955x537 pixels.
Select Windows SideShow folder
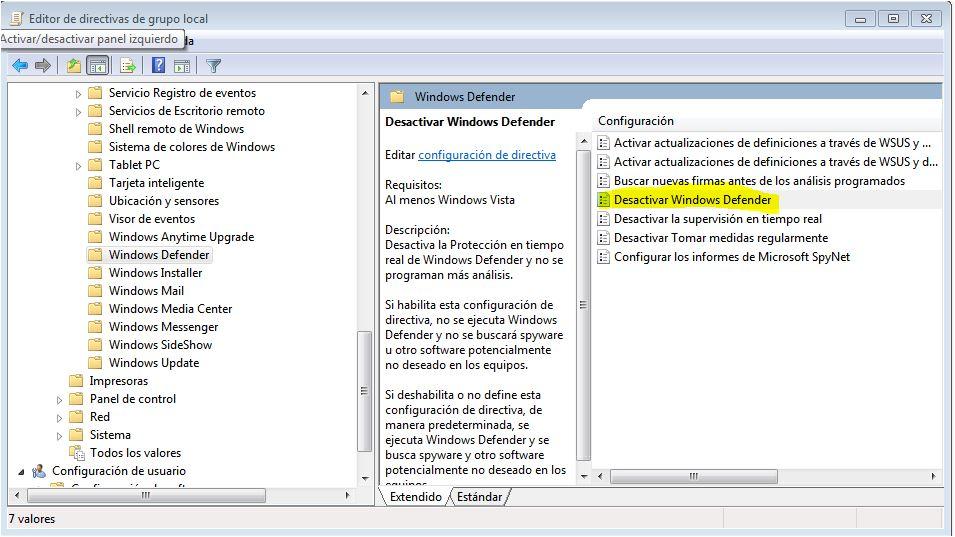(160, 345)
